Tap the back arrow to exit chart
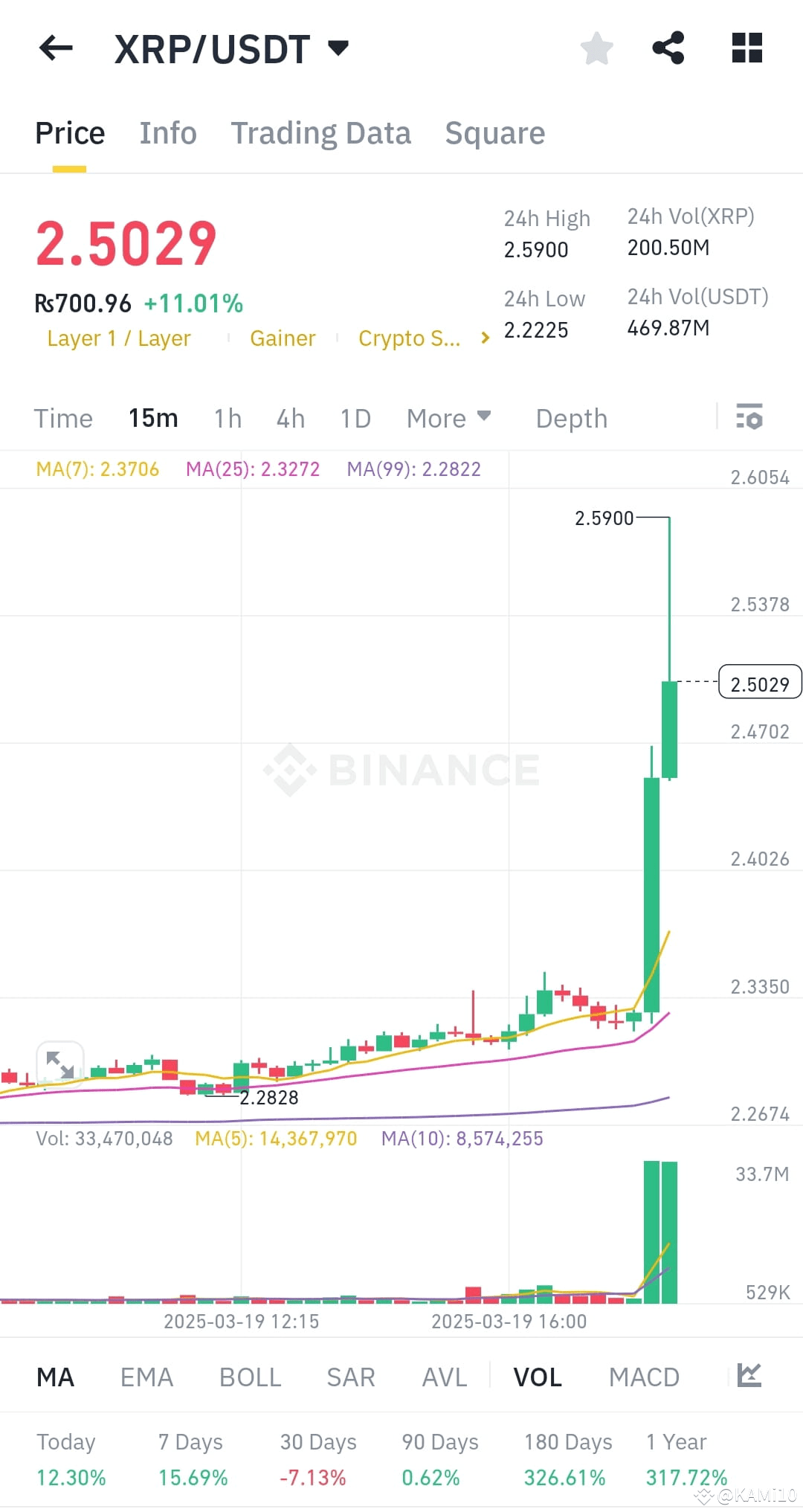 56,48
